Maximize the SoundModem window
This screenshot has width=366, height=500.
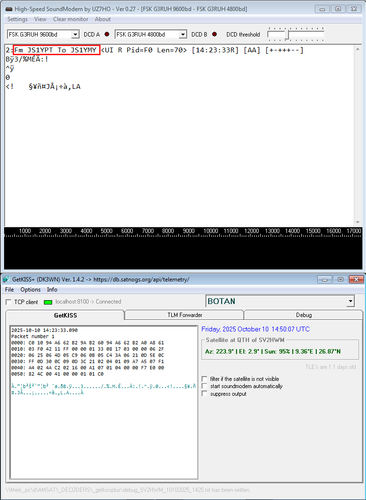[x=338, y=9]
